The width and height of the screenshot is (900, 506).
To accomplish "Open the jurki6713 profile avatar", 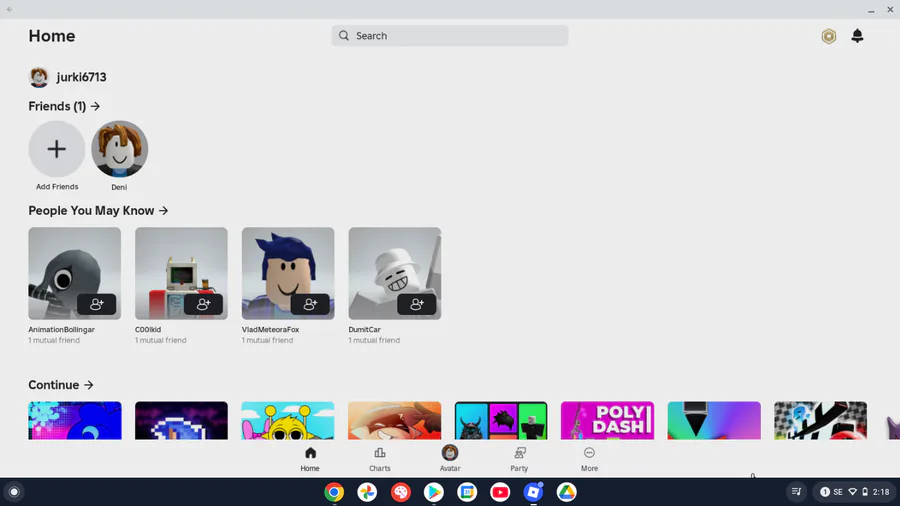I will [x=39, y=77].
